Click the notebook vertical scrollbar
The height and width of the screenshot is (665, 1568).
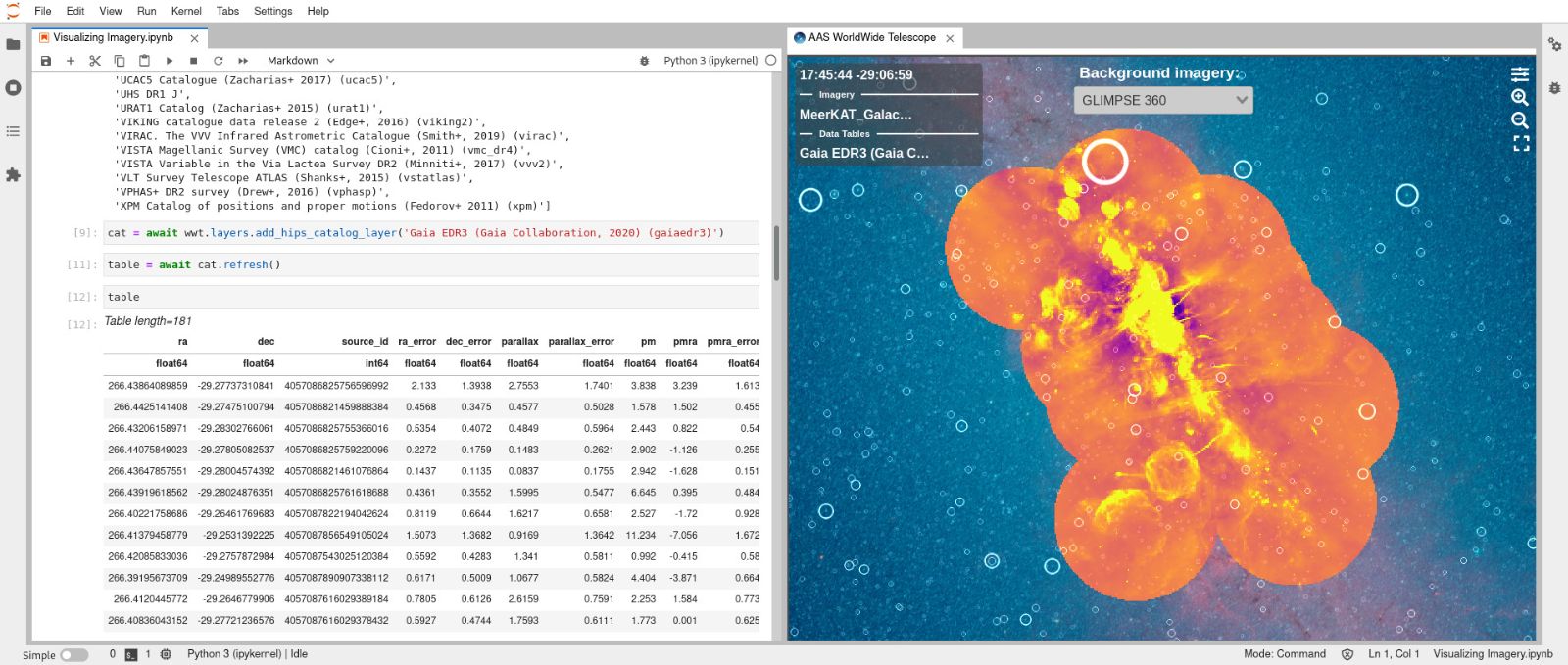pos(777,253)
